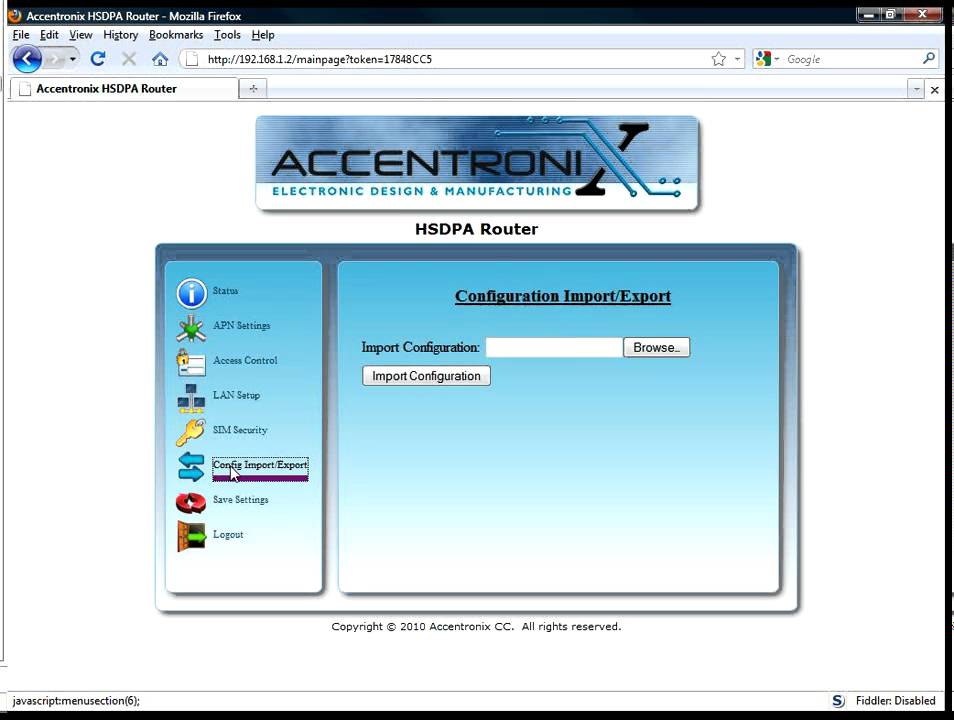This screenshot has width=954, height=720.
Task: Open the History menu
Action: click(120, 35)
